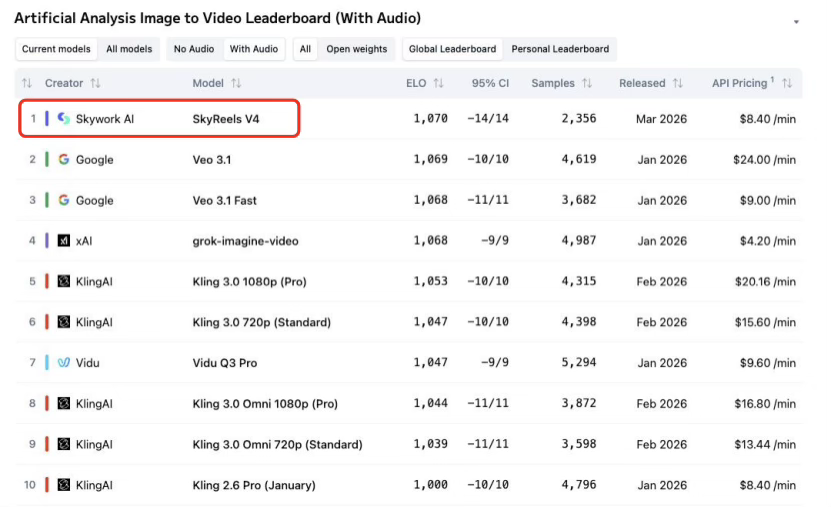Sort by the Model column arrows
The width and height of the screenshot is (831, 507).
tap(237, 83)
